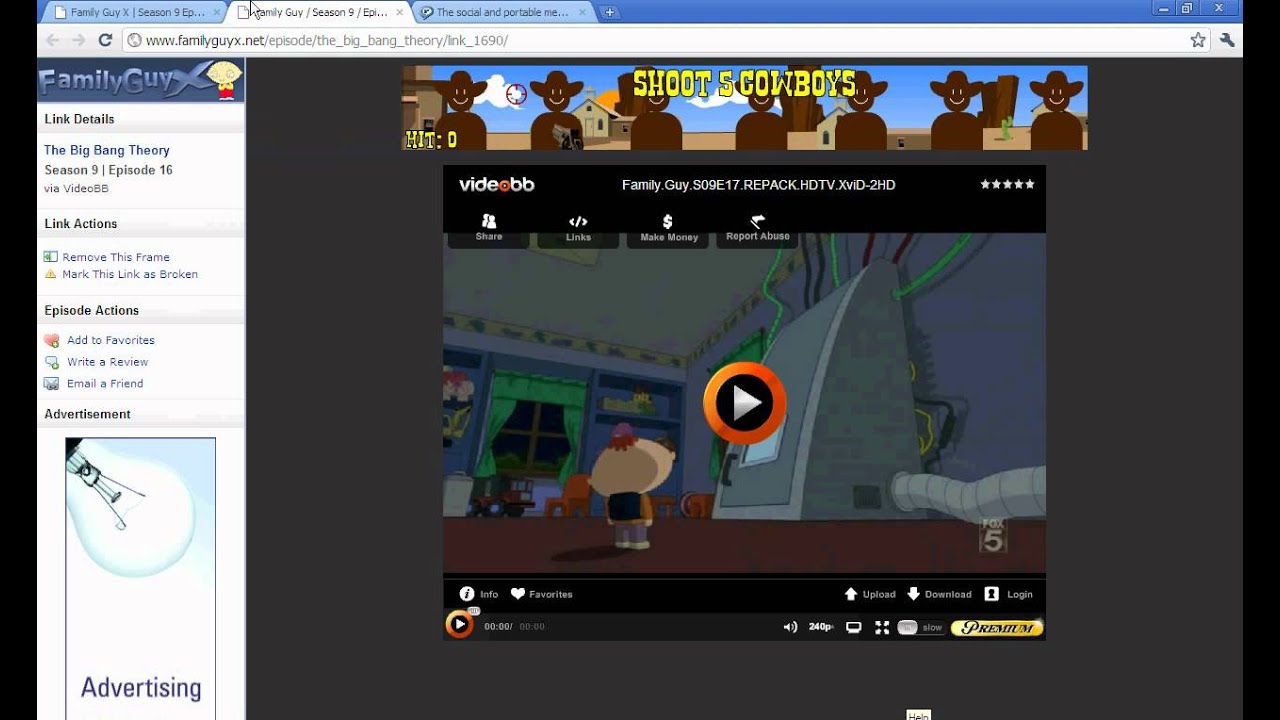The width and height of the screenshot is (1280, 720).
Task: Mute the video with the speaker icon
Action: (790, 627)
